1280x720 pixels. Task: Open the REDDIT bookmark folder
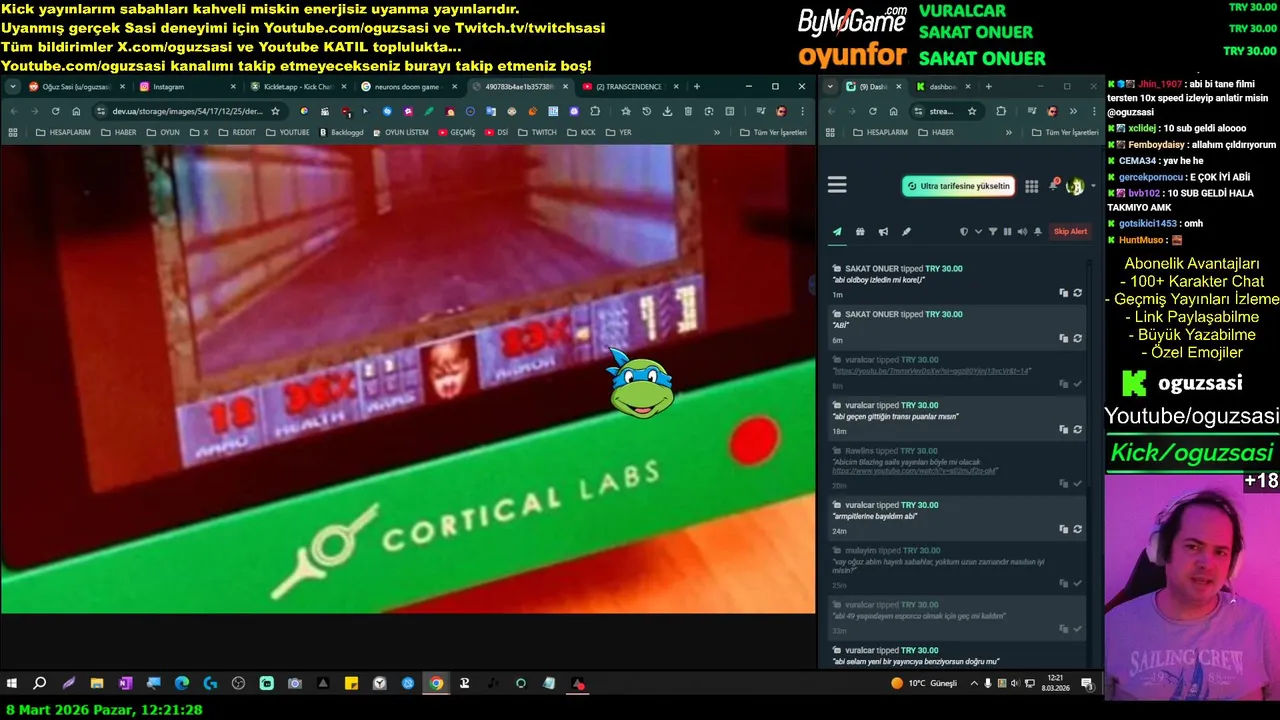tap(237, 132)
